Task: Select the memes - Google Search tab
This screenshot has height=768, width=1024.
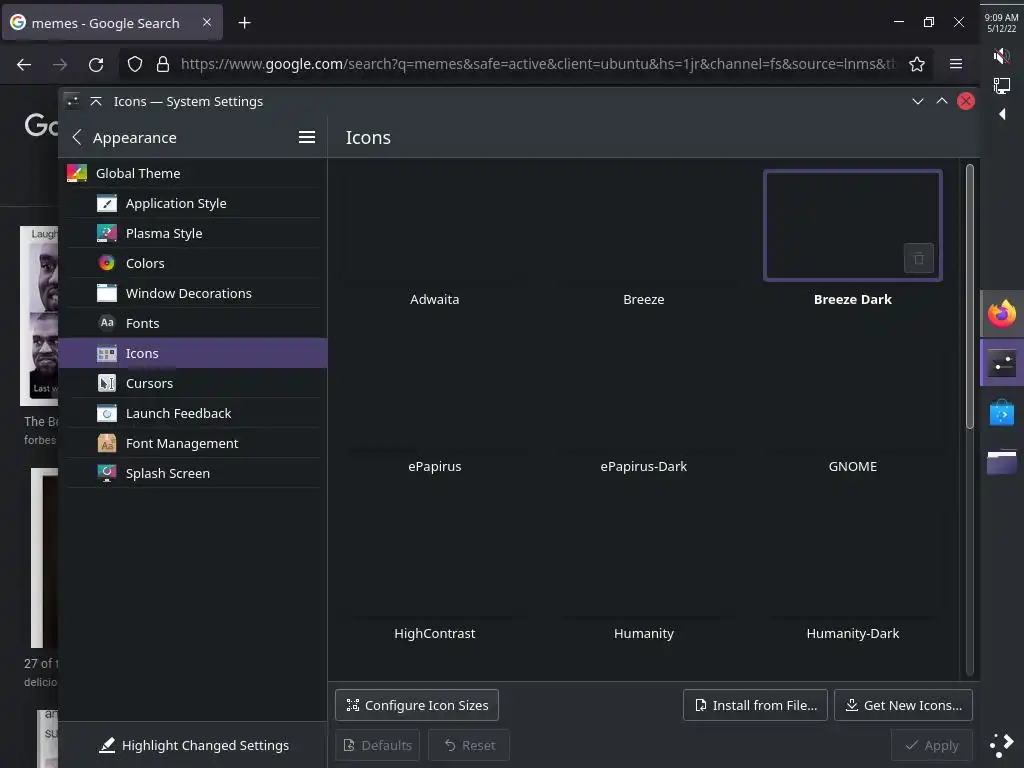Action: (112, 23)
